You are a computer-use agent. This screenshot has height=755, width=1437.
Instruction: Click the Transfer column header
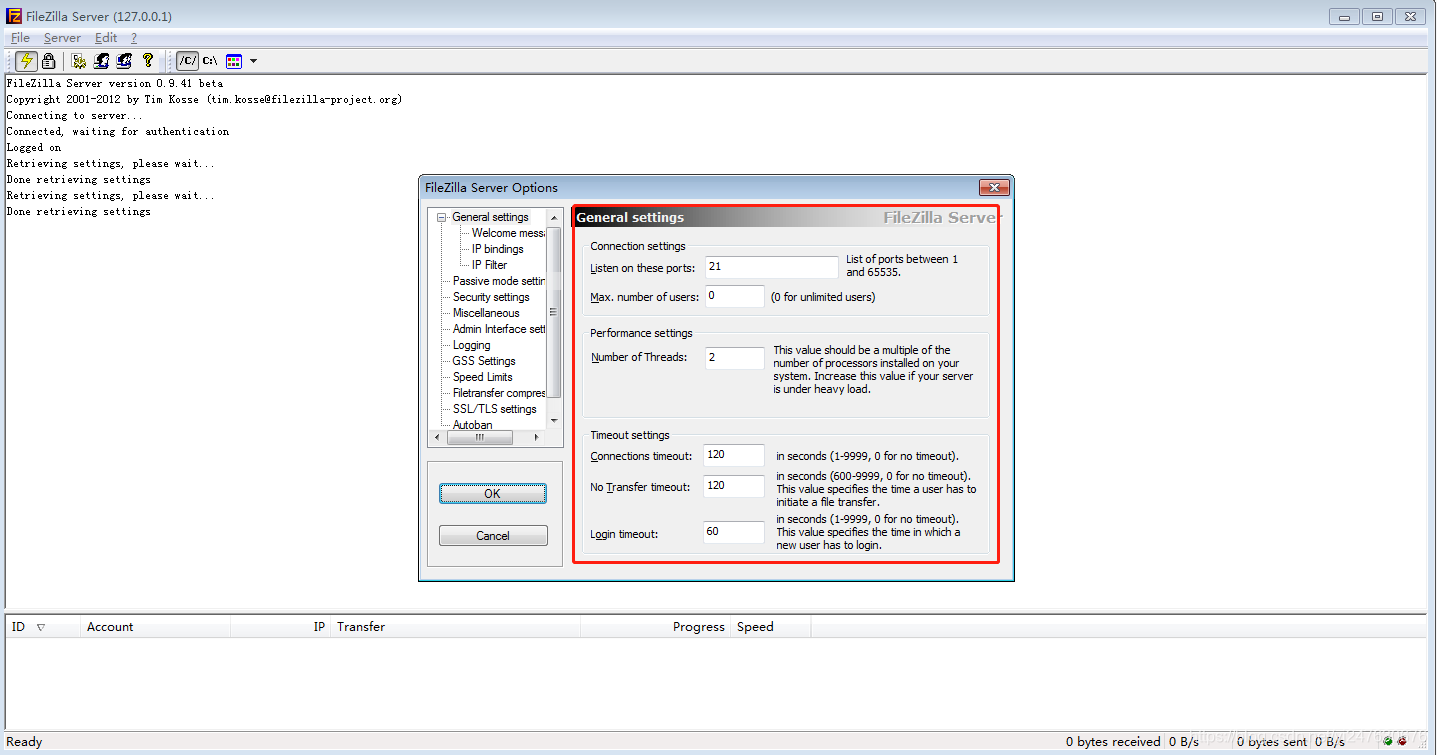click(x=455, y=627)
